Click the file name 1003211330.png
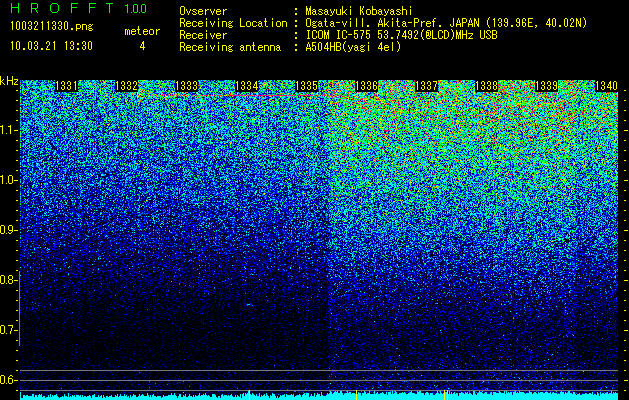This screenshot has width=629, height=400. tap(52, 26)
